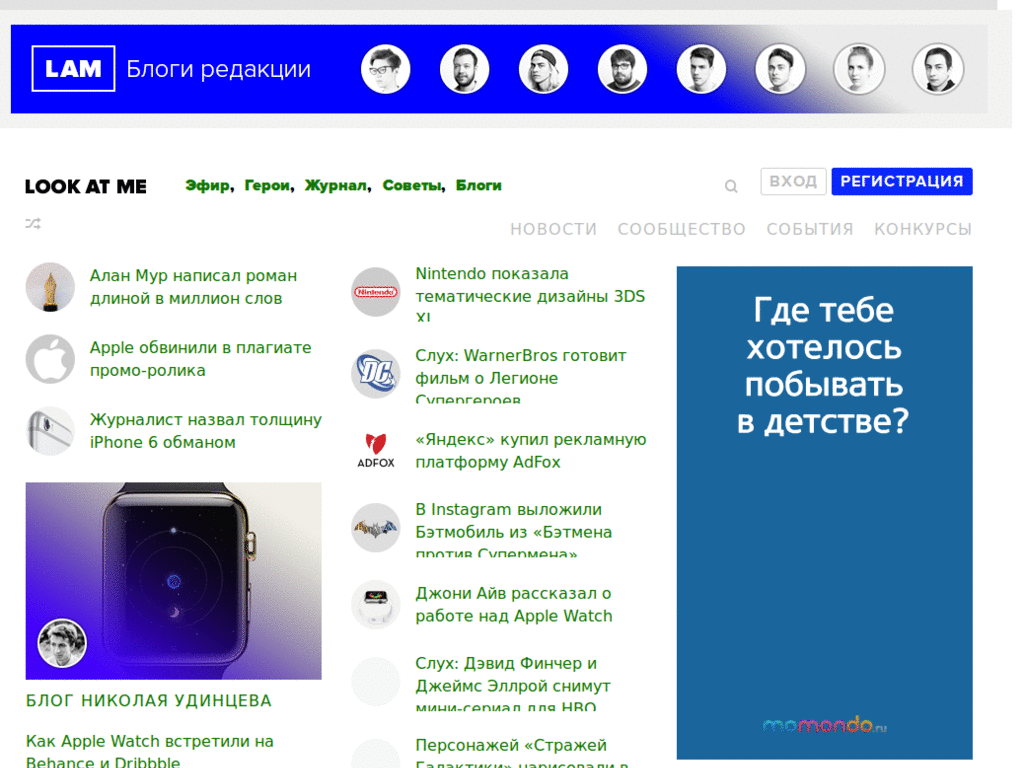
Task: Open the seventh editor avatar (woman)
Action: click(859, 69)
